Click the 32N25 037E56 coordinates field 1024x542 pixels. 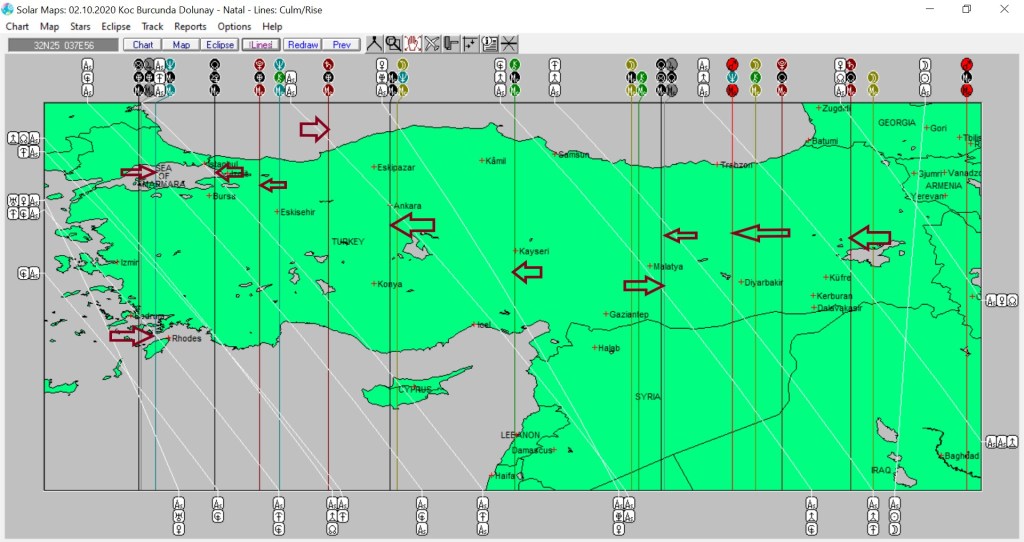click(63, 45)
